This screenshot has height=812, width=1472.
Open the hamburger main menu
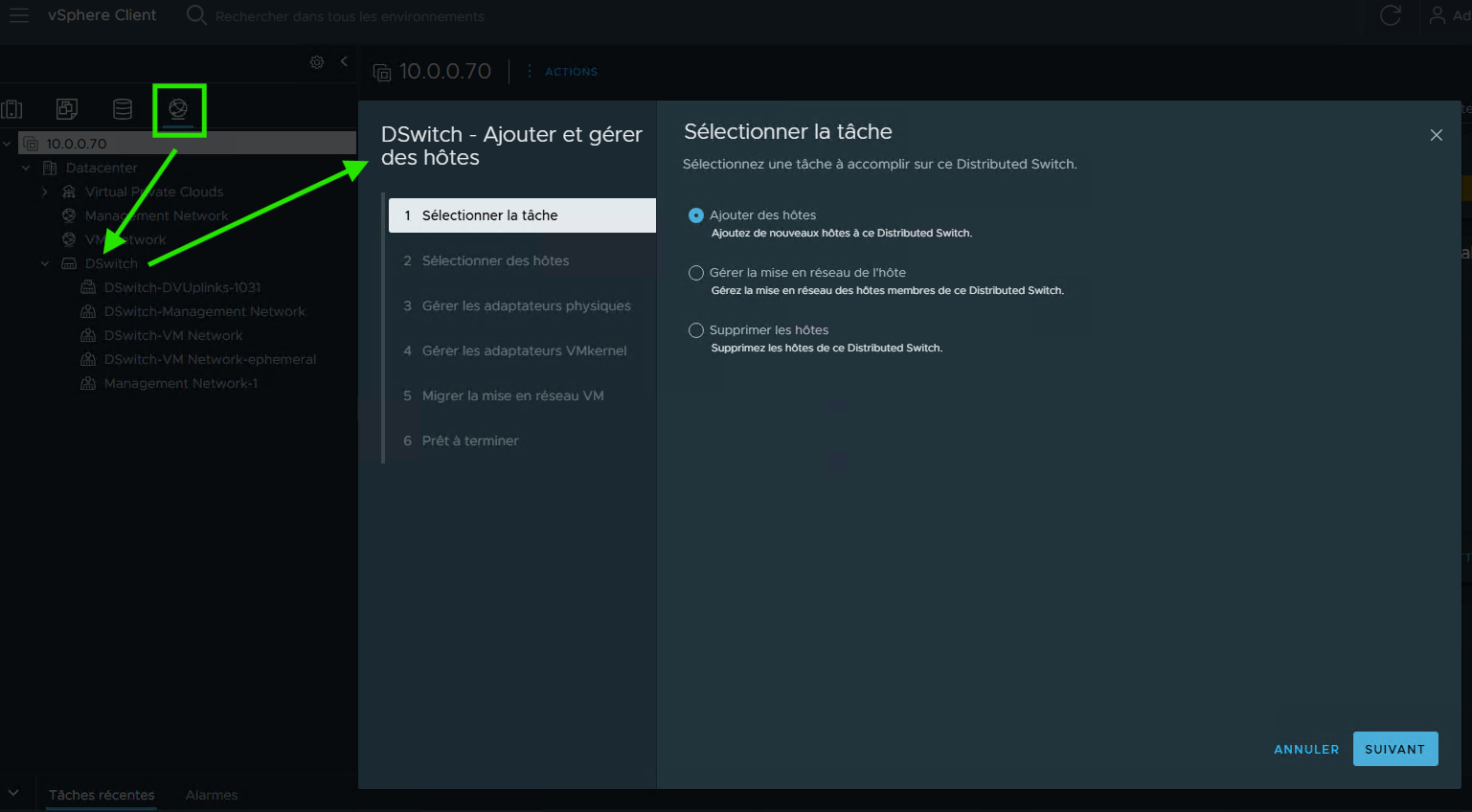click(19, 15)
